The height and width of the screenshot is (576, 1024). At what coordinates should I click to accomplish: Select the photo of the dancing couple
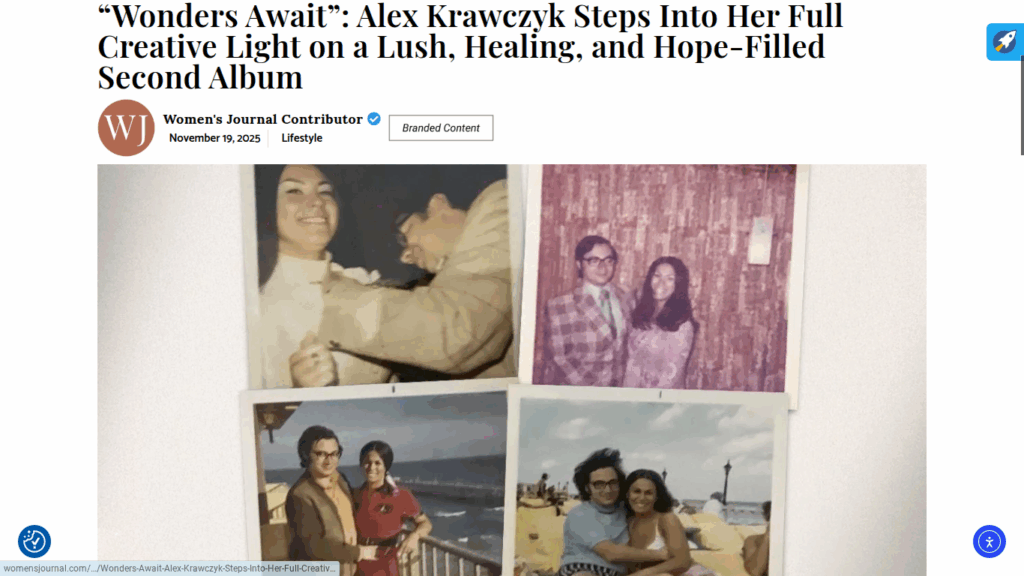tap(381, 275)
